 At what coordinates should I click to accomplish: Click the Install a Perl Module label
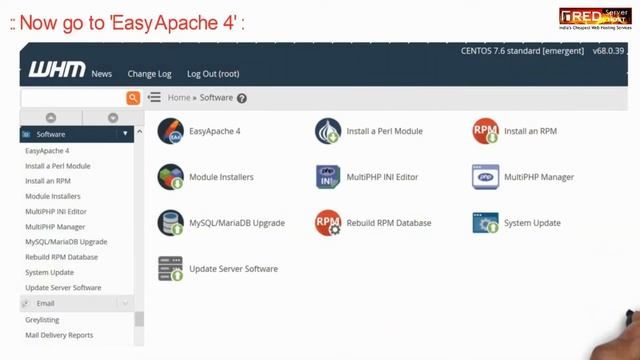(384, 131)
